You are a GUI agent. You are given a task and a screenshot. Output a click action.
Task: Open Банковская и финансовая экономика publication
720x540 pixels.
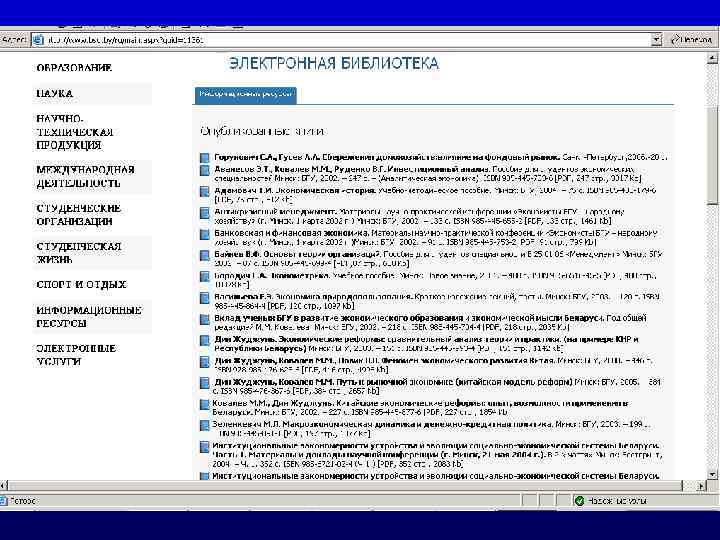[x=435, y=237]
